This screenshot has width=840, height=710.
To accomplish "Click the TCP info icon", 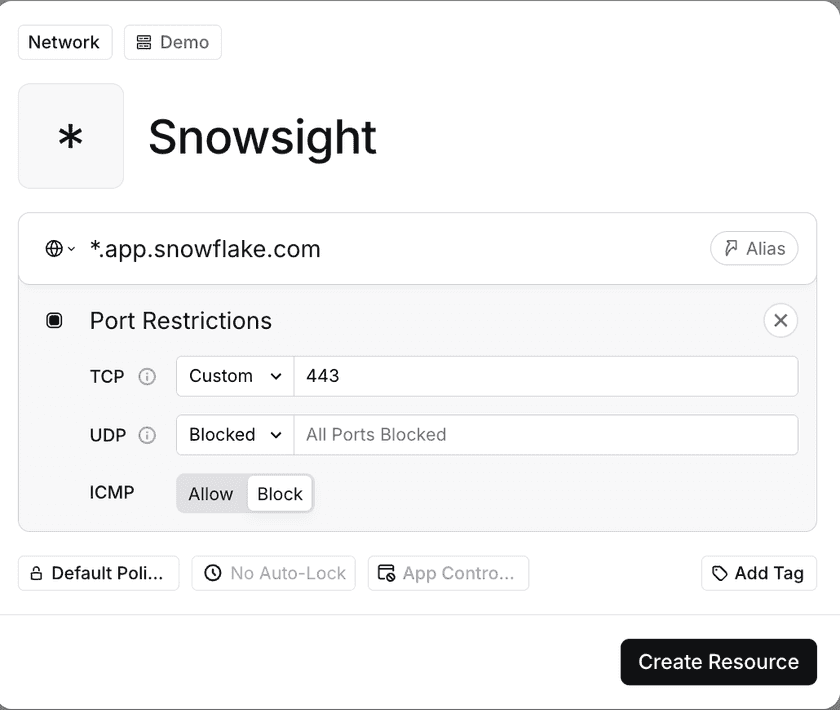I will pos(146,377).
